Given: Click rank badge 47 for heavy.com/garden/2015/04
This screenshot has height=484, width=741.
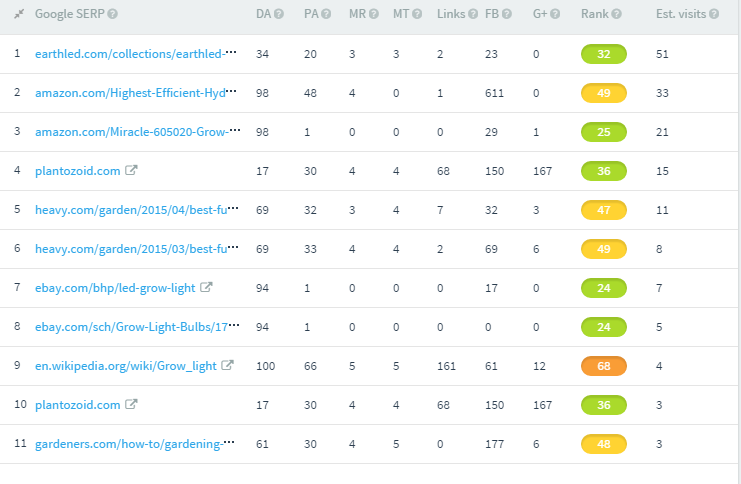Looking at the screenshot, I should [x=603, y=210].
